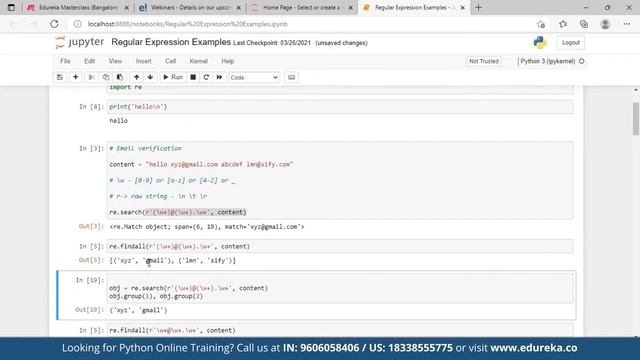Open a new browser tab
The width and height of the screenshot is (640, 360).
[478, 7]
